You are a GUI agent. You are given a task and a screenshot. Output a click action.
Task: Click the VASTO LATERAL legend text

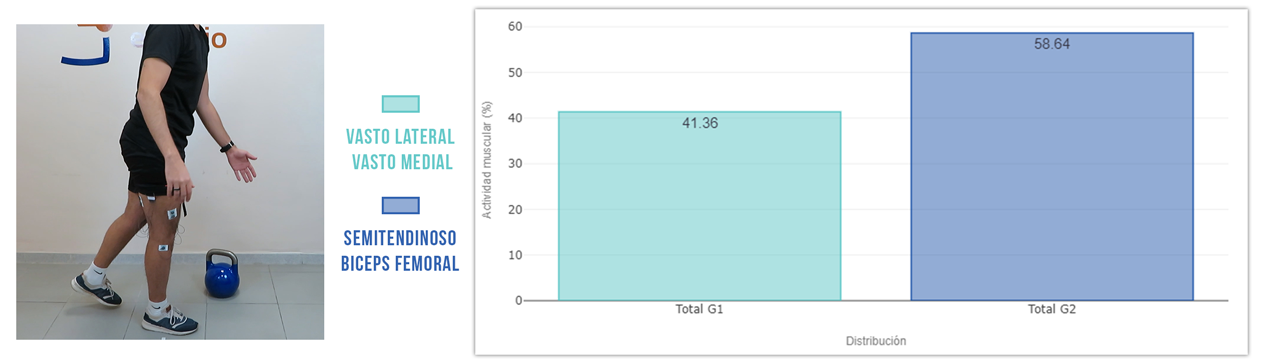coord(401,137)
